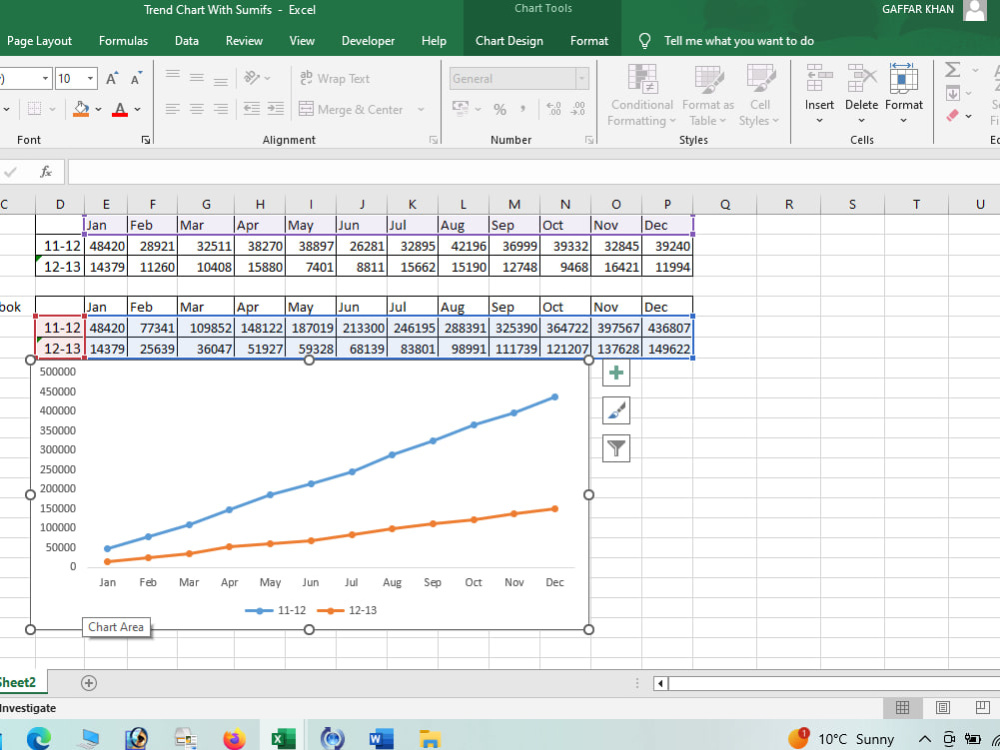The image size is (1000, 750).
Task: Switch to Page Break Preview view
Action: [982, 708]
